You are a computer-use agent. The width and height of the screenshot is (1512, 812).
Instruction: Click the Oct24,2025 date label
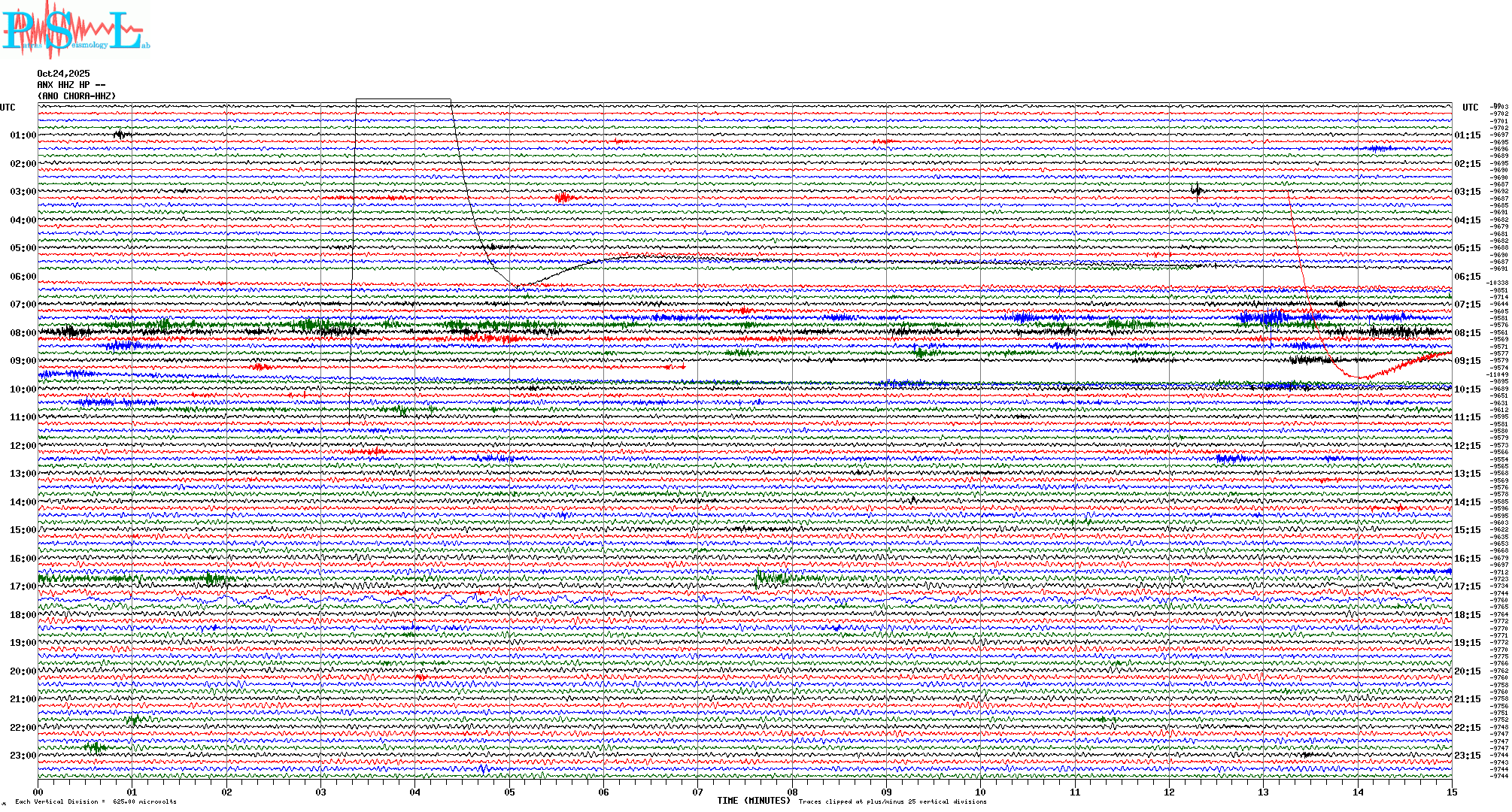point(63,74)
